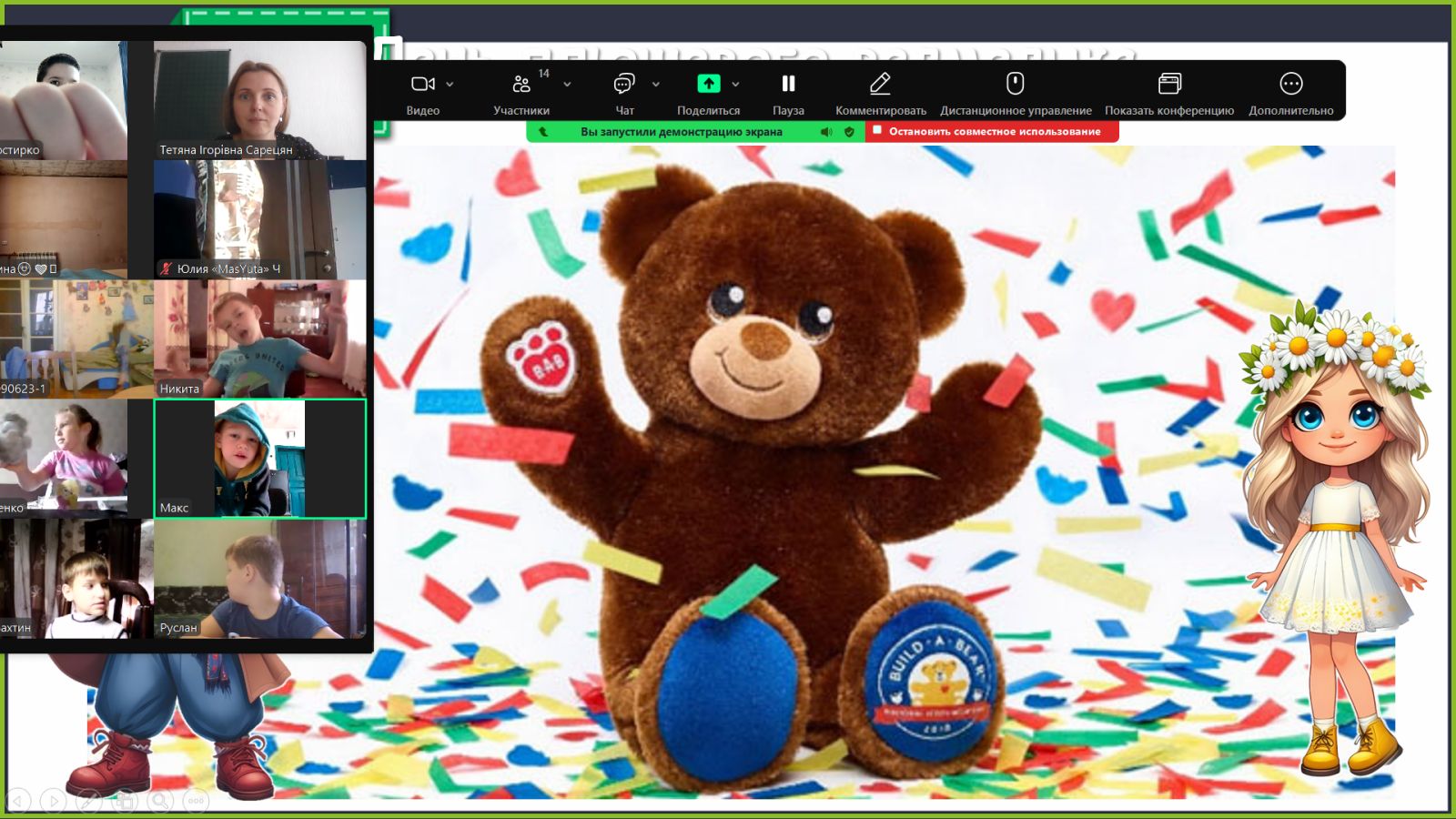Select Тетяна Ігорівна Сарецян video tile
Viewport: 1456px width, 819px height.
260,100
